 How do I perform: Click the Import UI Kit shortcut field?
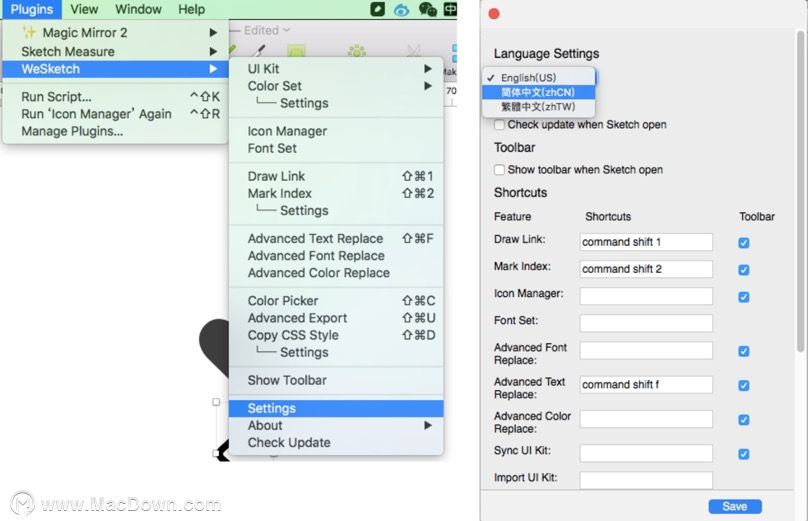pyautogui.click(x=646, y=480)
